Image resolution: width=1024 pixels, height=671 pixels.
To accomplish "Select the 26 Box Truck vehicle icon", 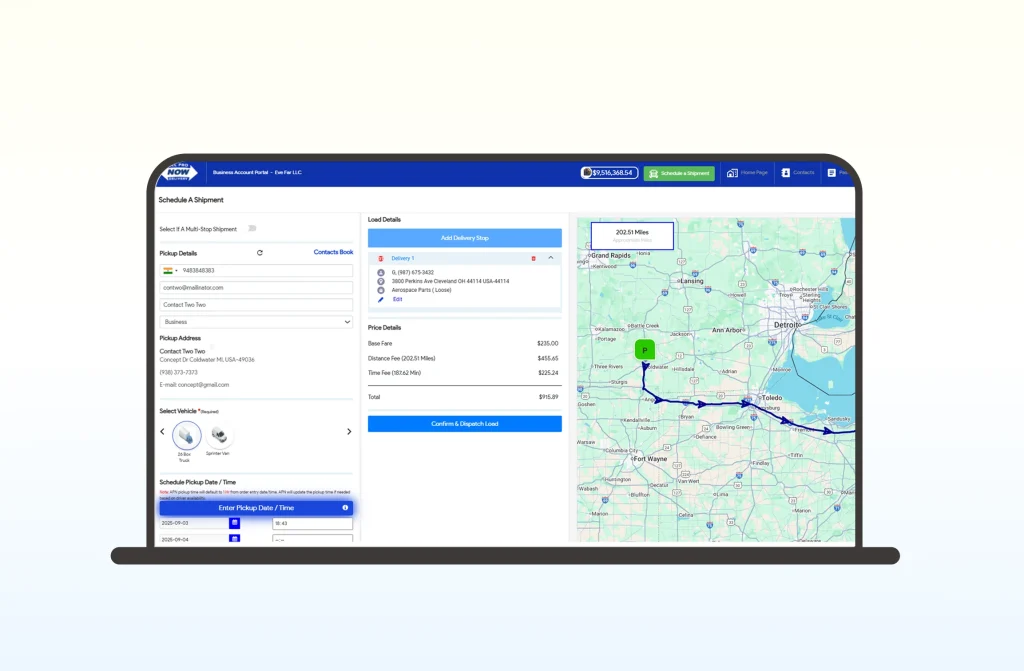I will click(186, 435).
